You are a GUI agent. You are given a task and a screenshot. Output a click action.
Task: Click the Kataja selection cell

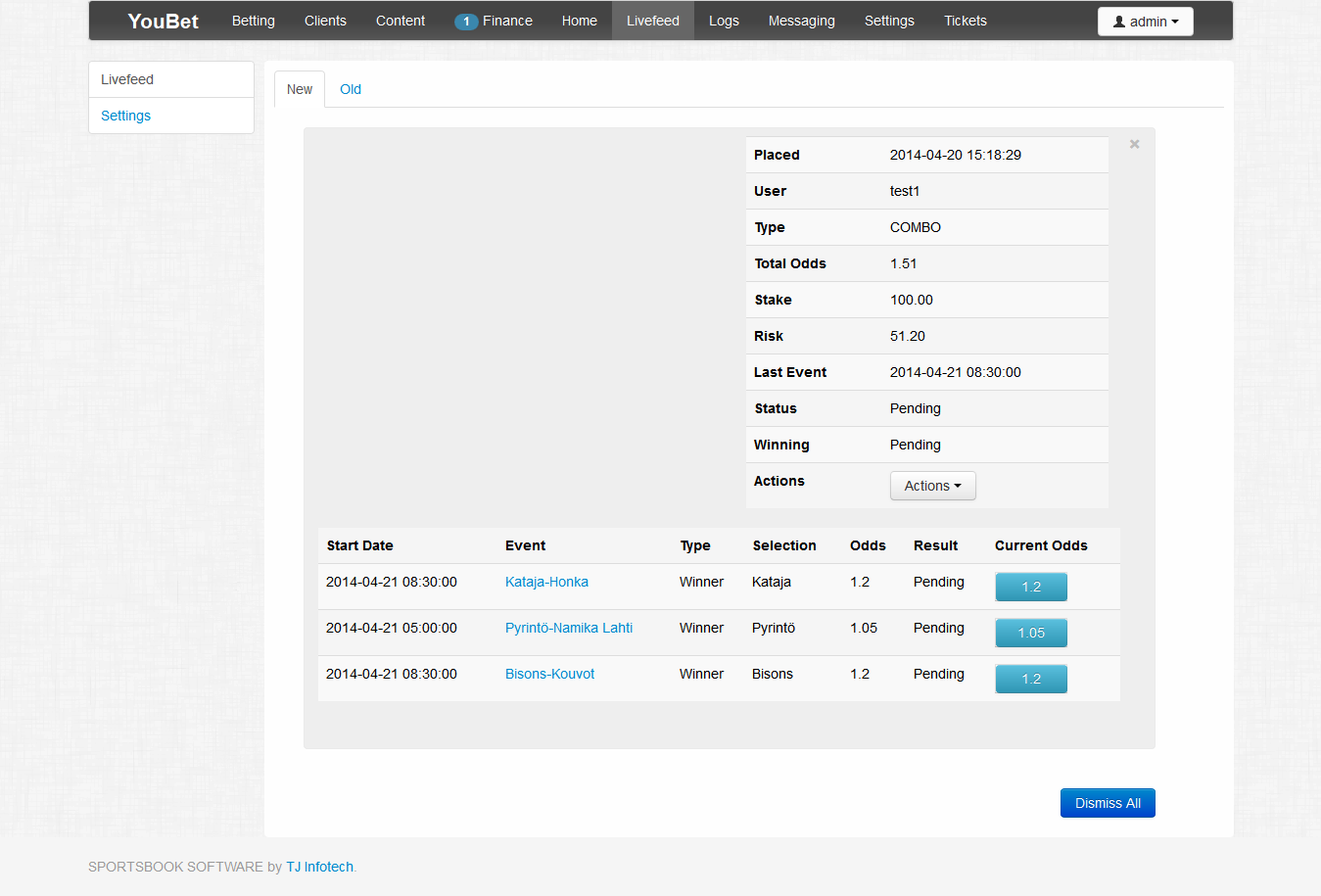(772, 582)
